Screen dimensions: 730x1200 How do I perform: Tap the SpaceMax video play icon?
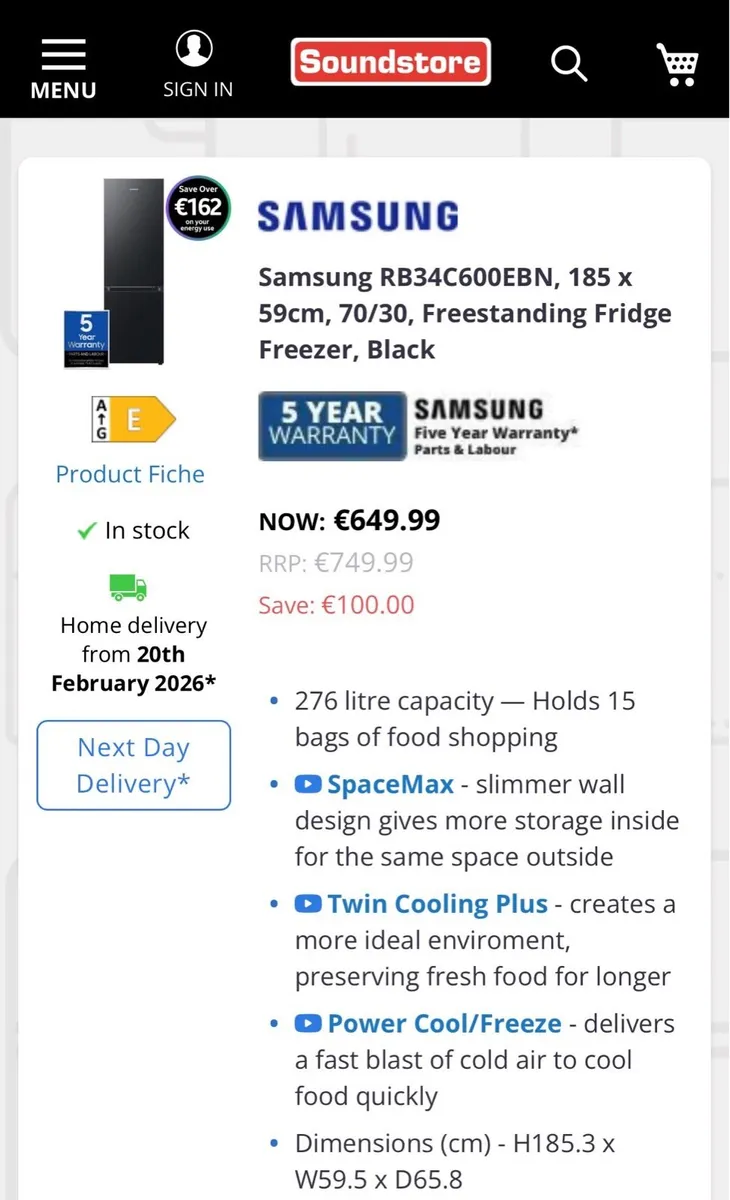coord(307,785)
